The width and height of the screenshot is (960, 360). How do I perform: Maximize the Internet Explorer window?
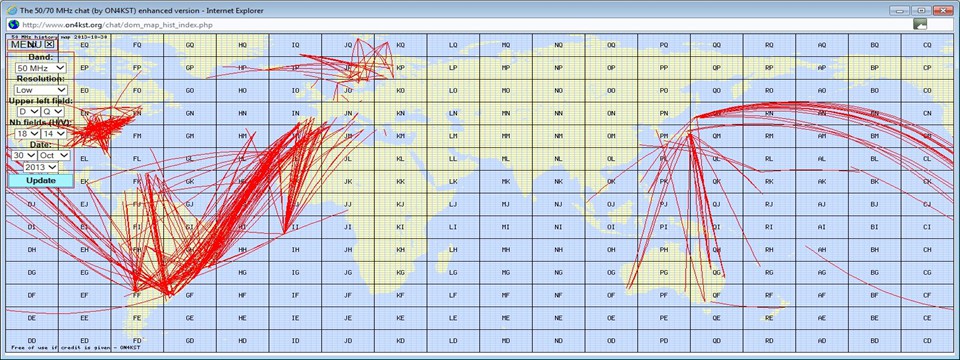click(920, 10)
